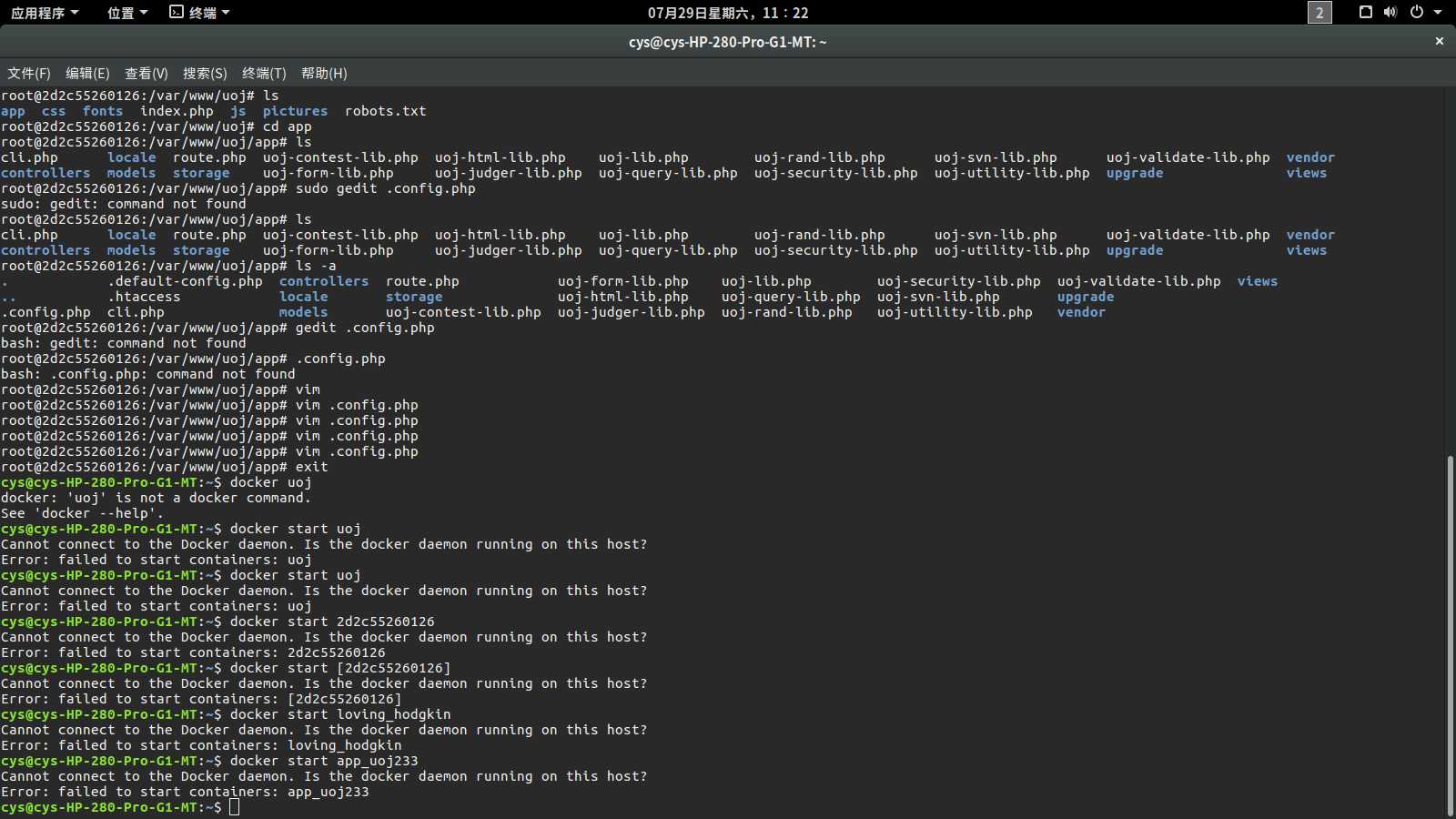The image size is (1456, 819).
Task: Open the 查看(V) menu
Action: (147, 73)
